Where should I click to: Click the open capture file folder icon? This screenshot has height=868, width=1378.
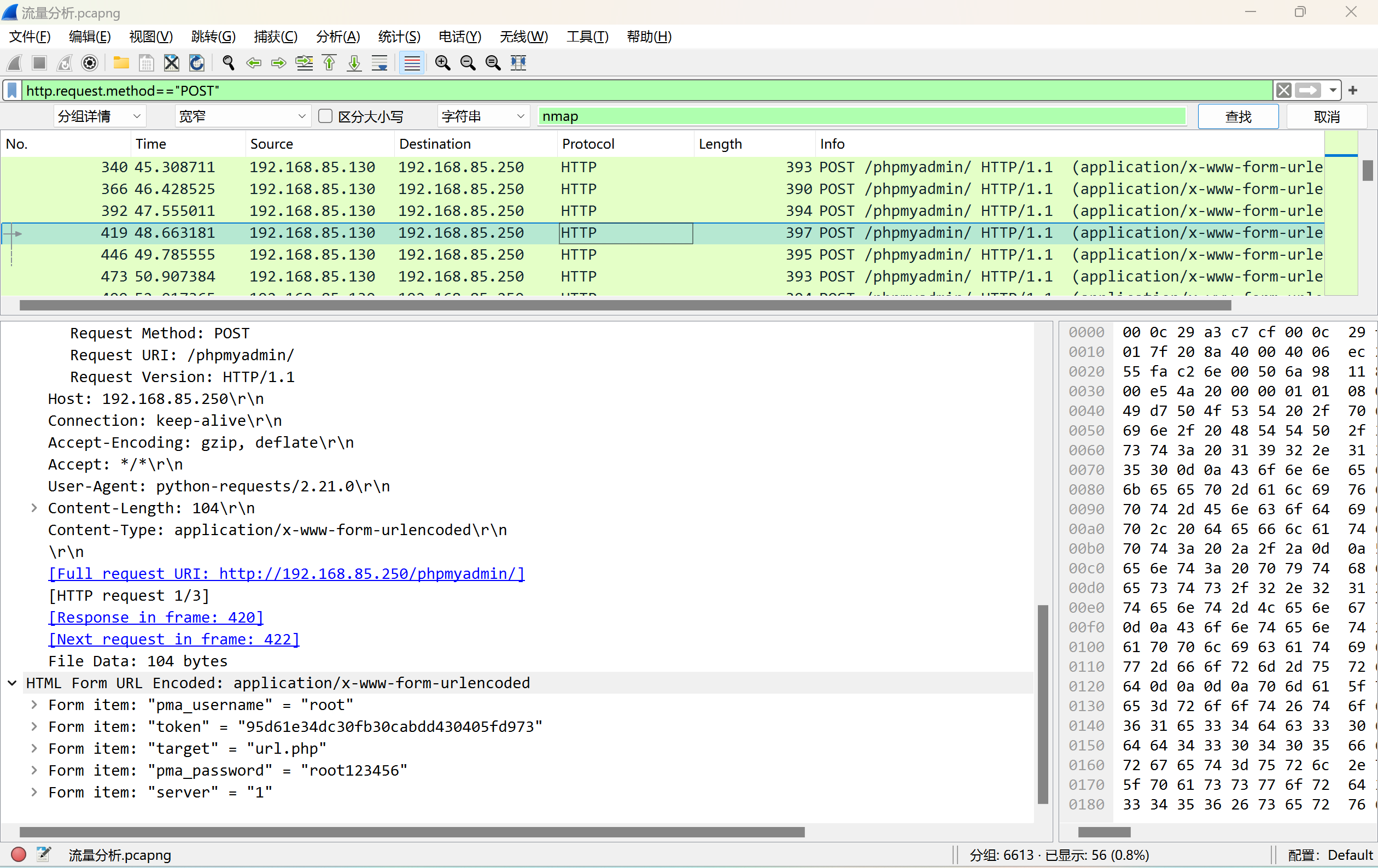point(121,63)
